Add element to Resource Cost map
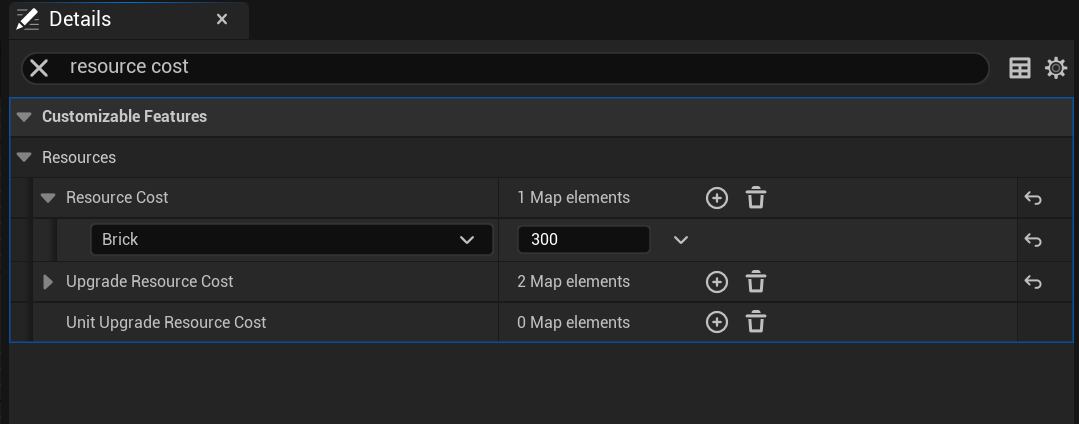1079x424 pixels. [x=716, y=198]
